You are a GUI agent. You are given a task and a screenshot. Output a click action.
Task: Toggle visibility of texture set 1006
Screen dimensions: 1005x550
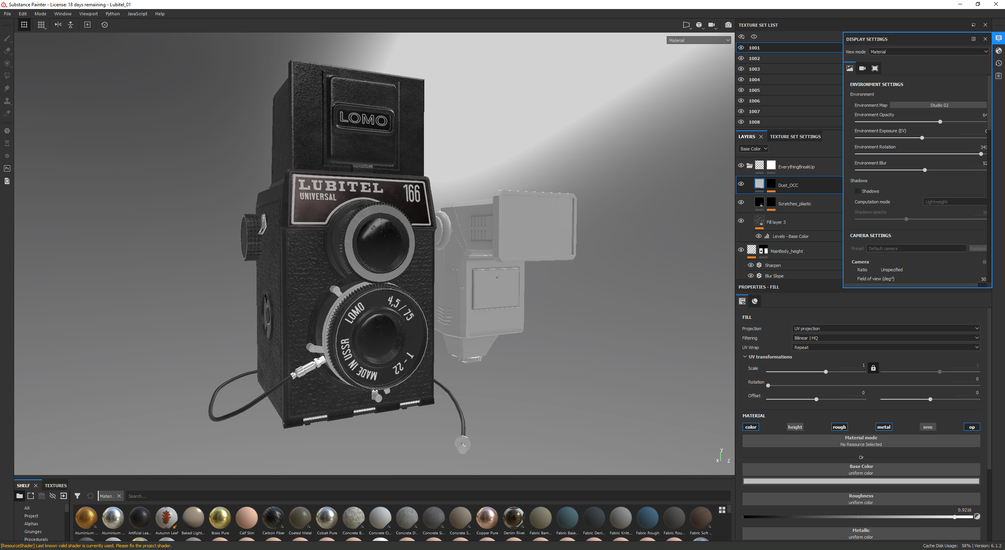click(x=741, y=101)
